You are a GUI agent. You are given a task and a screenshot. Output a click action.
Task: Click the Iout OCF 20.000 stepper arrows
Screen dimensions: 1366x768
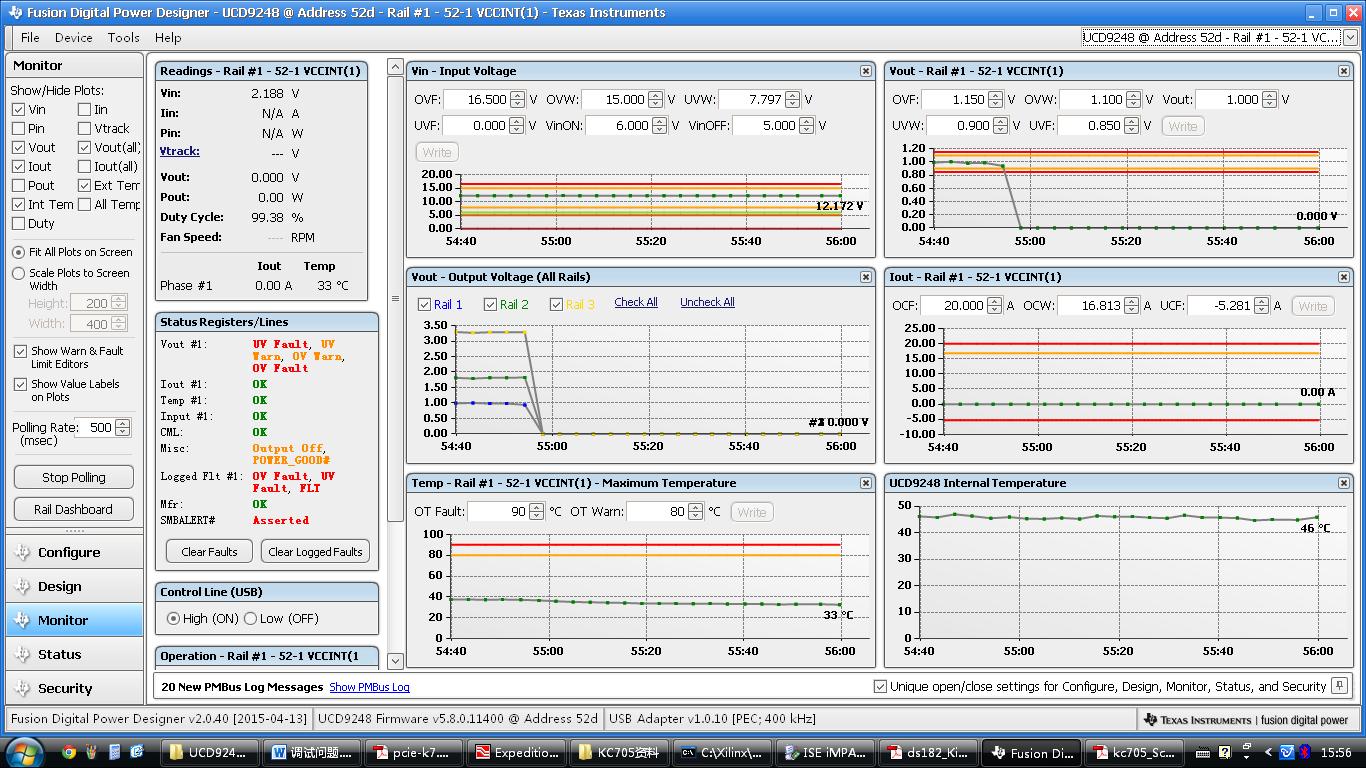[994, 305]
